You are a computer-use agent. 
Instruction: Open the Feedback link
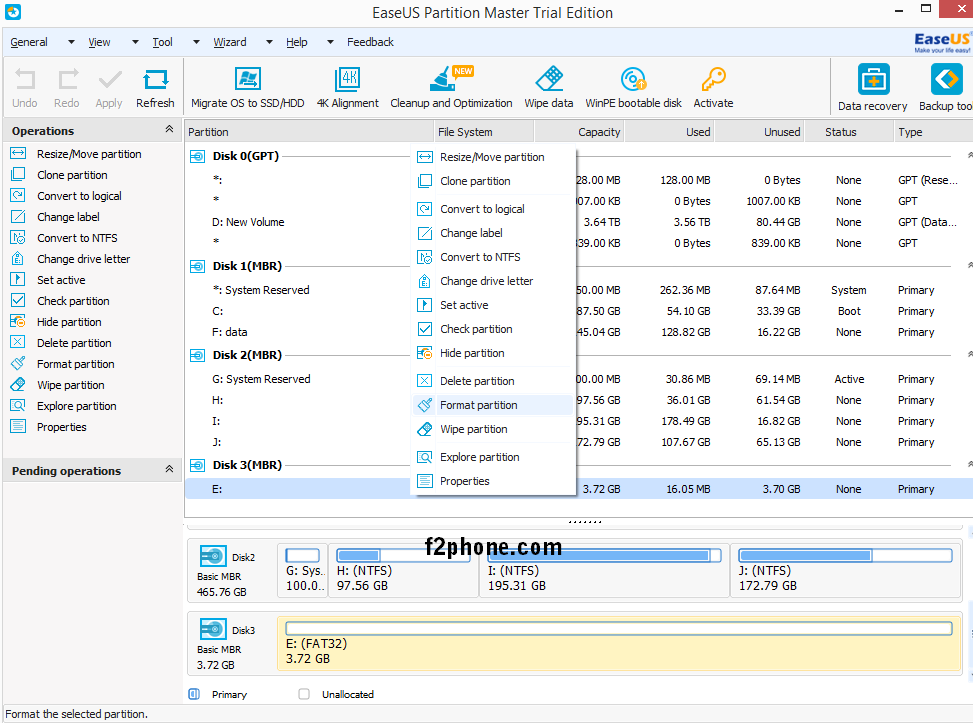[370, 42]
